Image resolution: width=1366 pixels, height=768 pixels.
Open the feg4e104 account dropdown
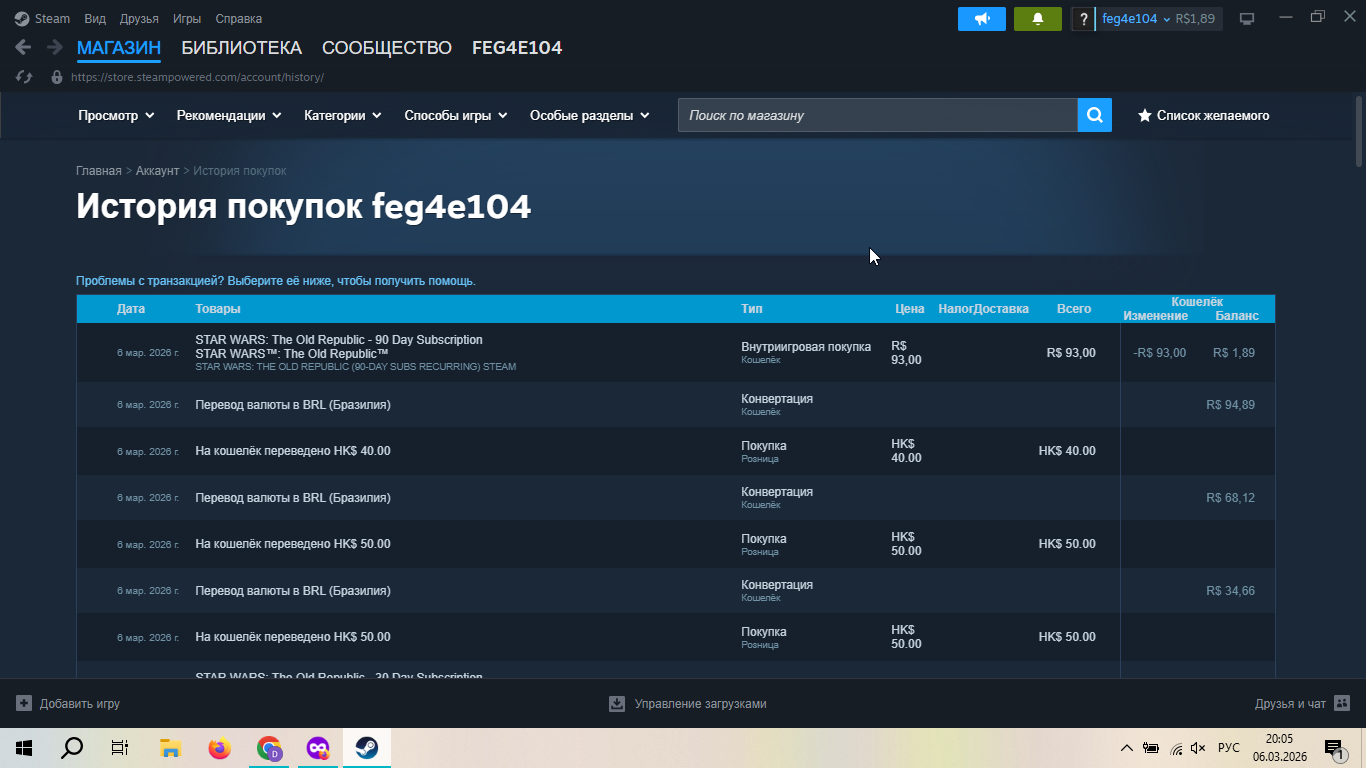click(x=1136, y=19)
